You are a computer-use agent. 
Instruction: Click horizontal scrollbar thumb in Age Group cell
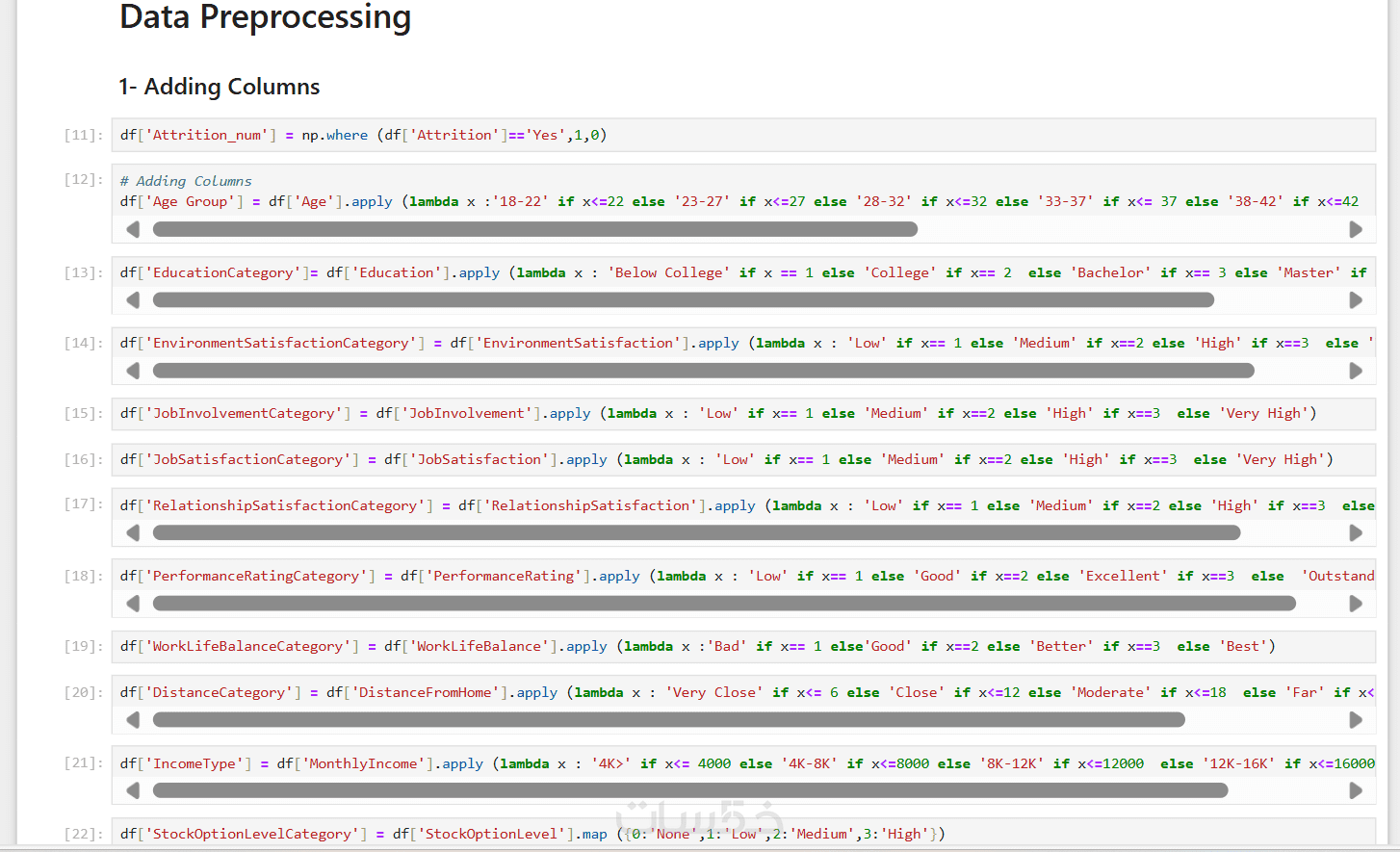pyautogui.click(x=534, y=229)
